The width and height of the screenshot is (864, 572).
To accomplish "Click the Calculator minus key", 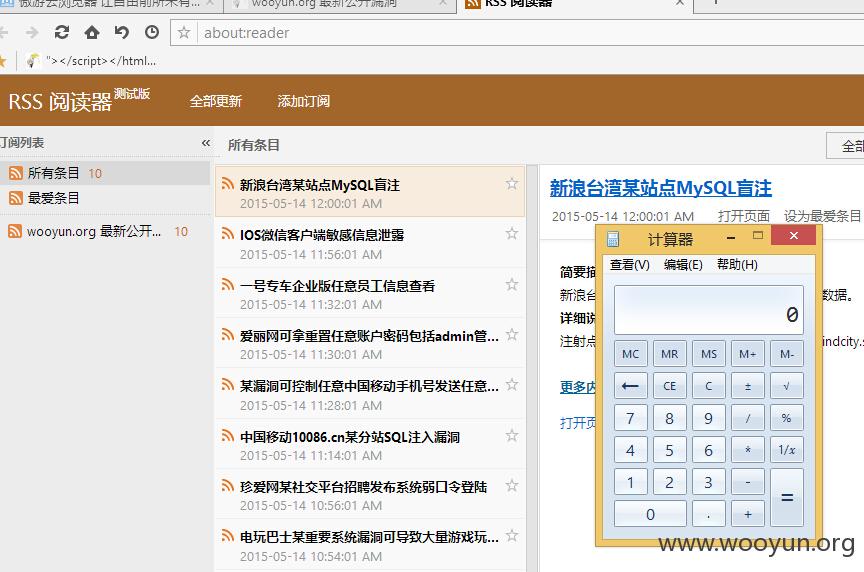I will (748, 482).
